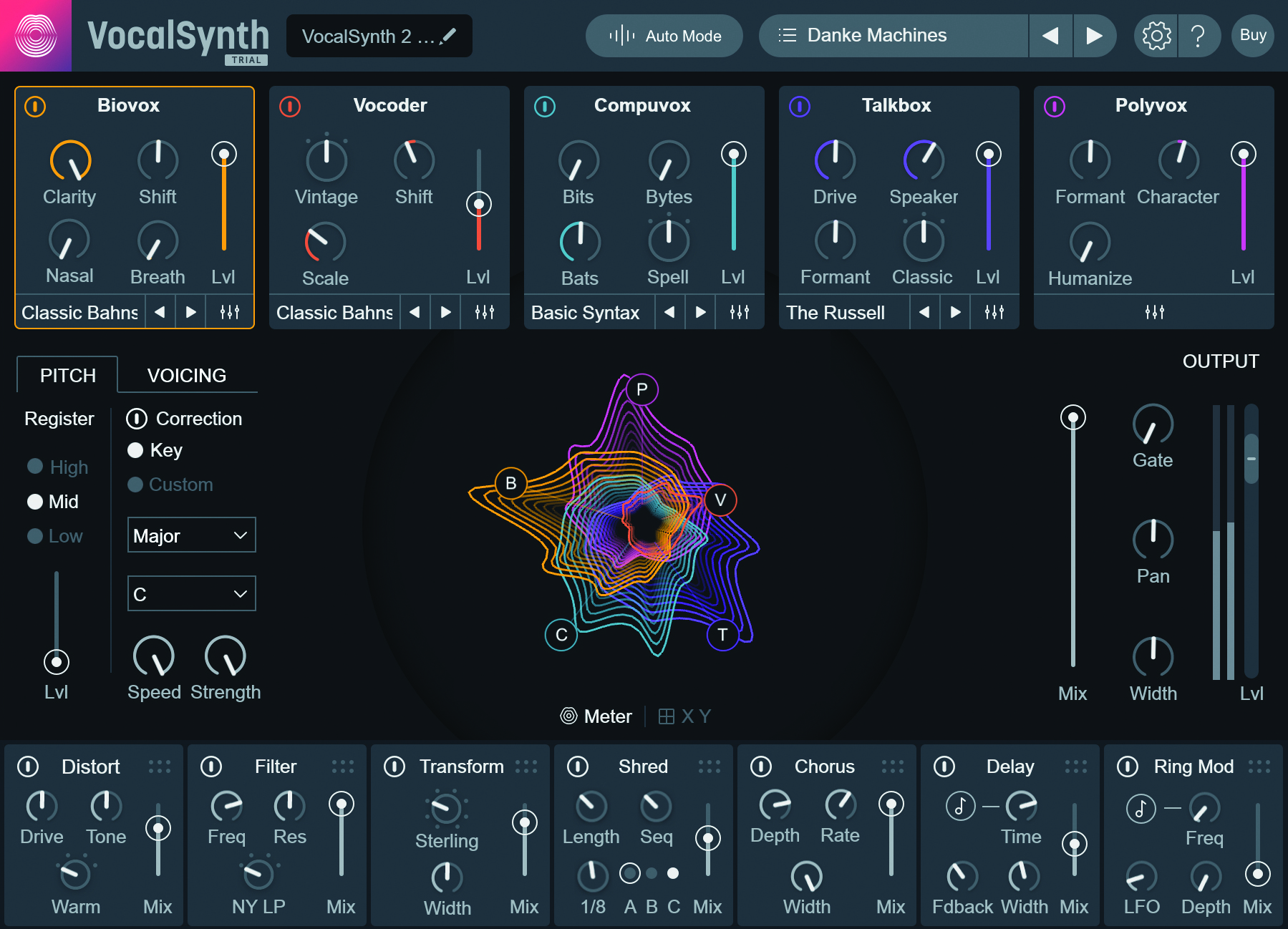Select previous Talkbox preset arrow
1288x929 pixels.
click(x=924, y=312)
